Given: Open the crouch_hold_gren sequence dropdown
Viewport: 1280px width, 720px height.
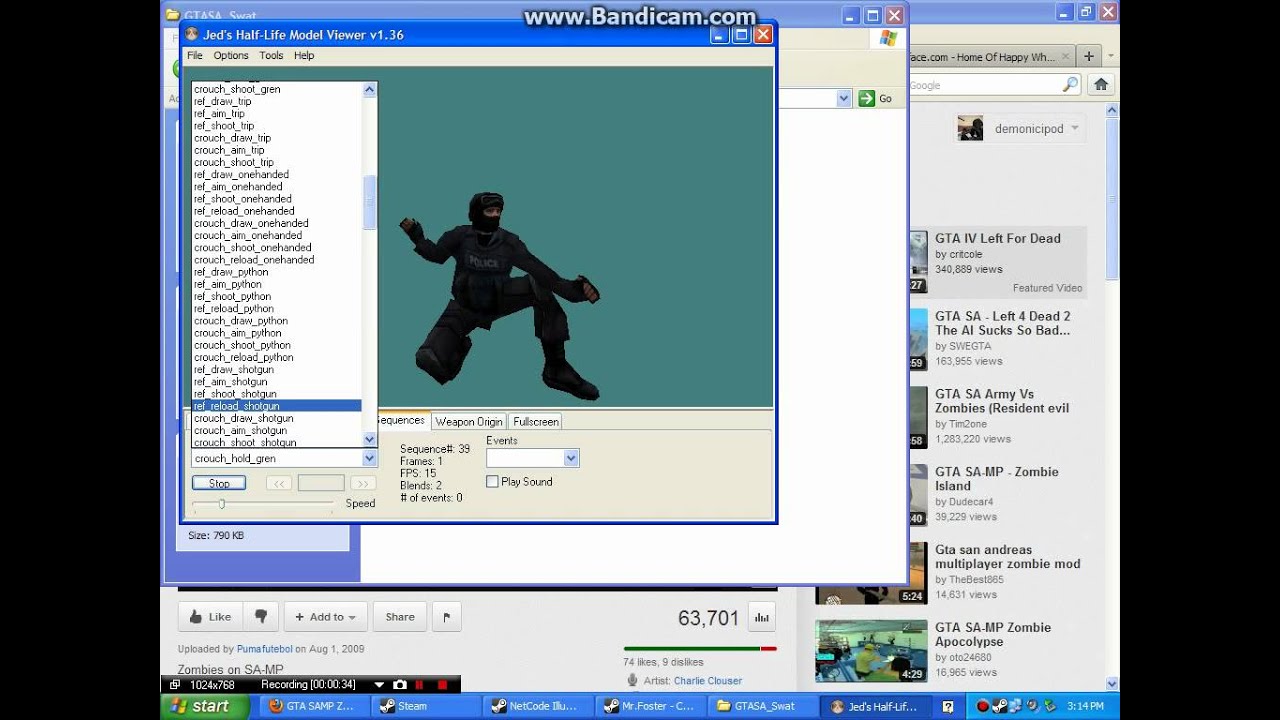Looking at the screenshot, I should 369,459.
